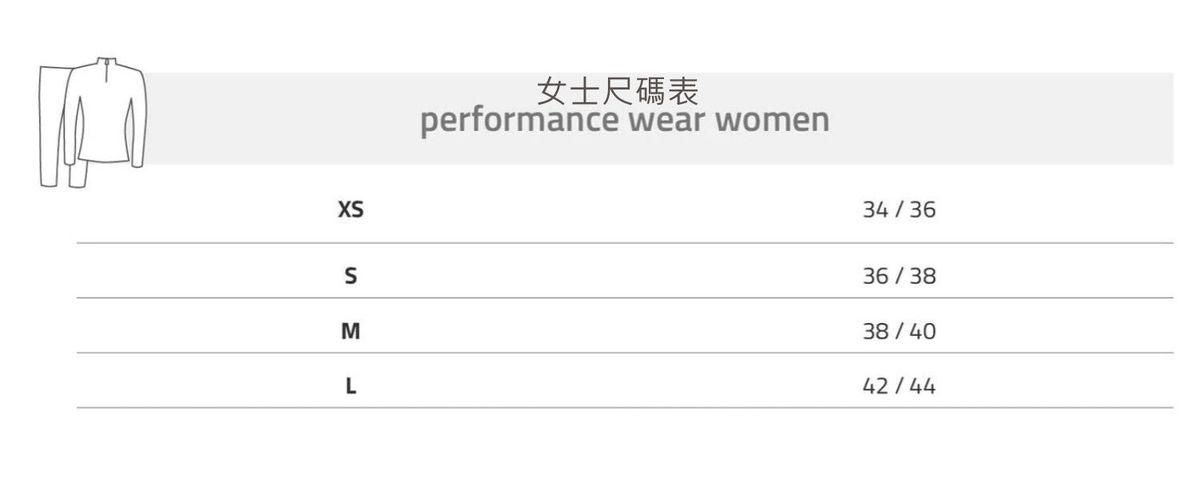The width and height of the screenshot is (1200, 495).
Task: Click the 42 / 44 size value
Action: [899, 386]
